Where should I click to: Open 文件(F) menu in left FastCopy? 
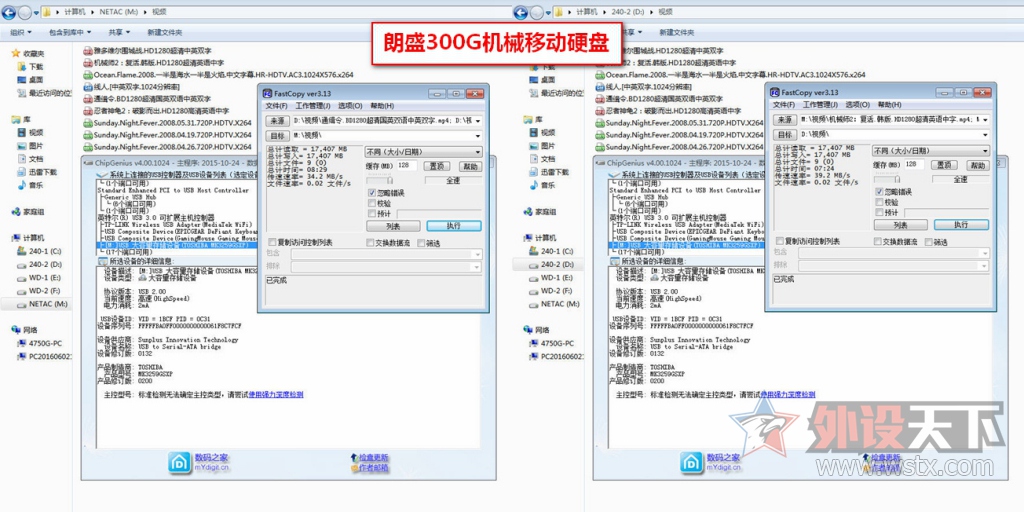click(x=277, y=106)
